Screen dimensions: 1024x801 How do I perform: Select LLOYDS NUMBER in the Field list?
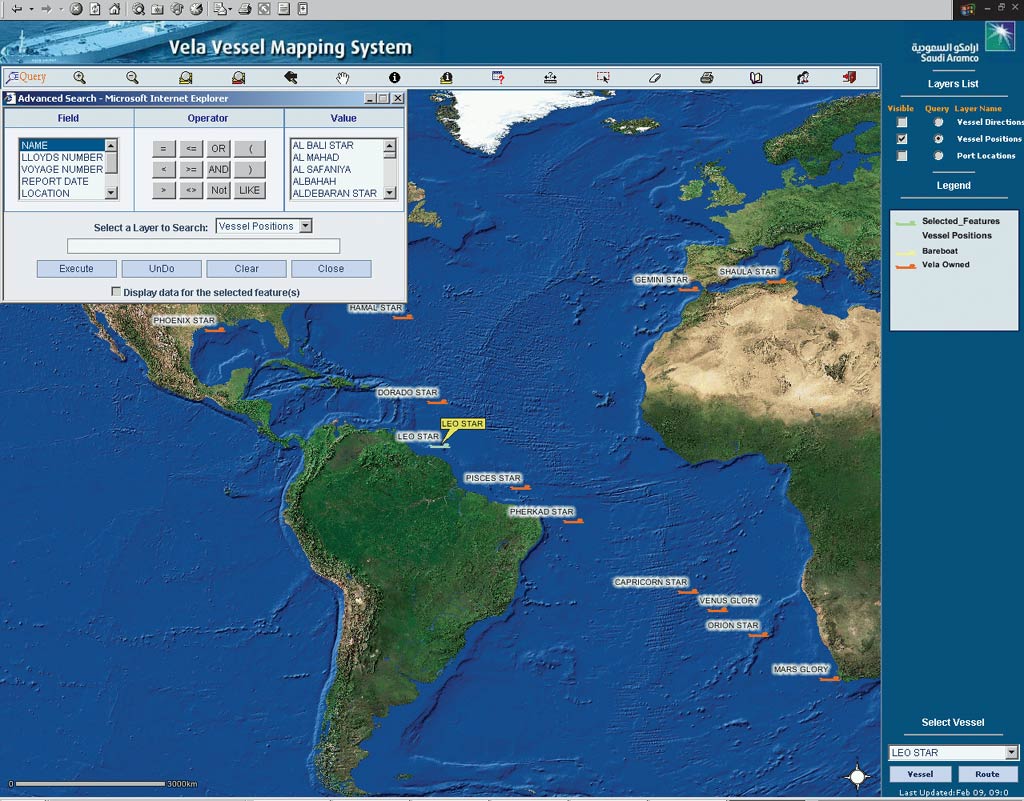62,157
